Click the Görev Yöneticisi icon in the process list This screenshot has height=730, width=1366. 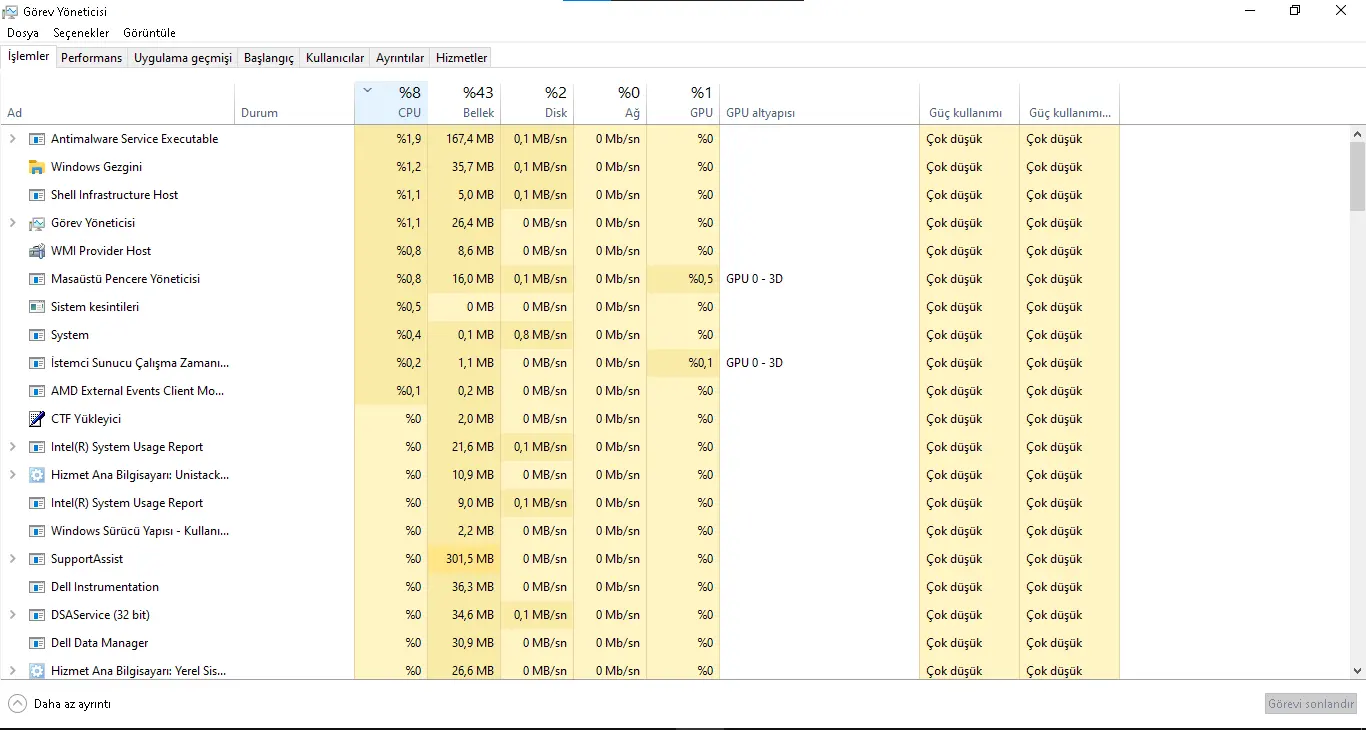tap(37, 223)
